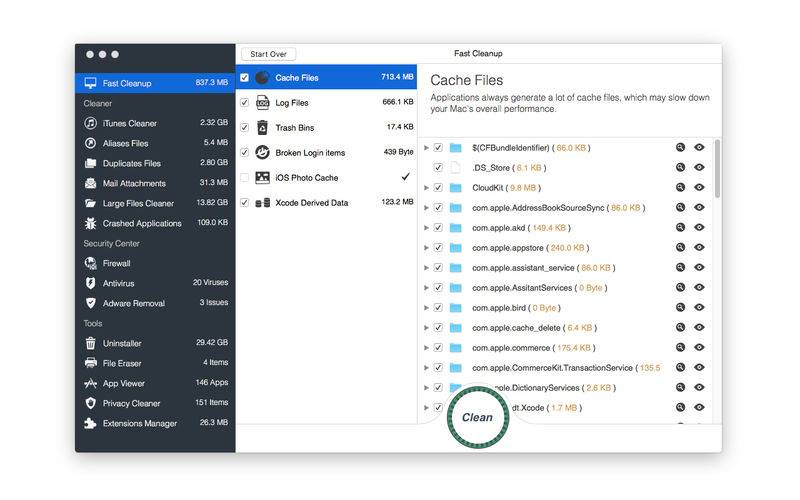Click the Fast Cleanup monitor icon
The image size is (800, 500).
pos(90,83)
